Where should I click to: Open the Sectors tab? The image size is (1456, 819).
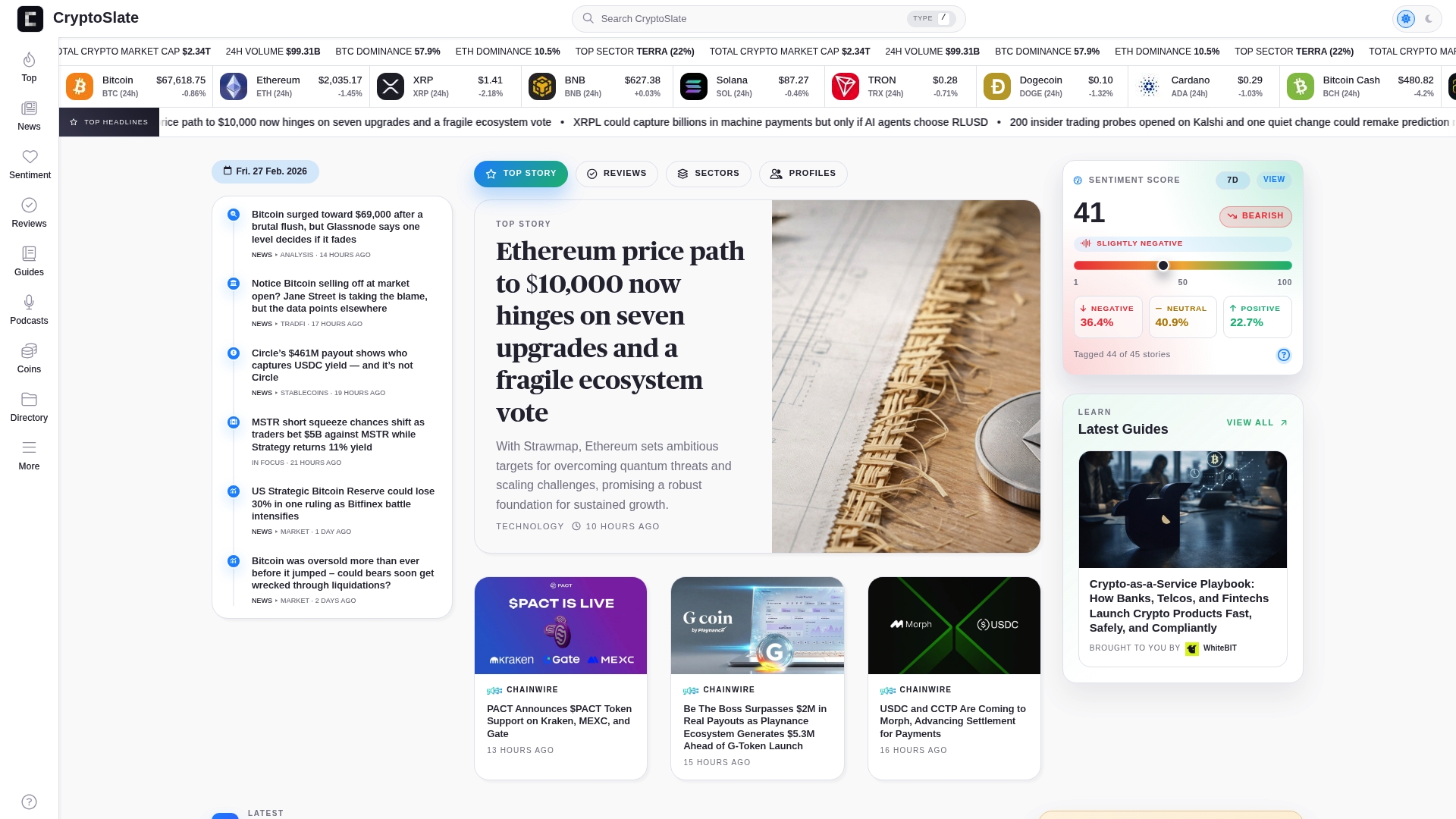(x=708, y=174)
